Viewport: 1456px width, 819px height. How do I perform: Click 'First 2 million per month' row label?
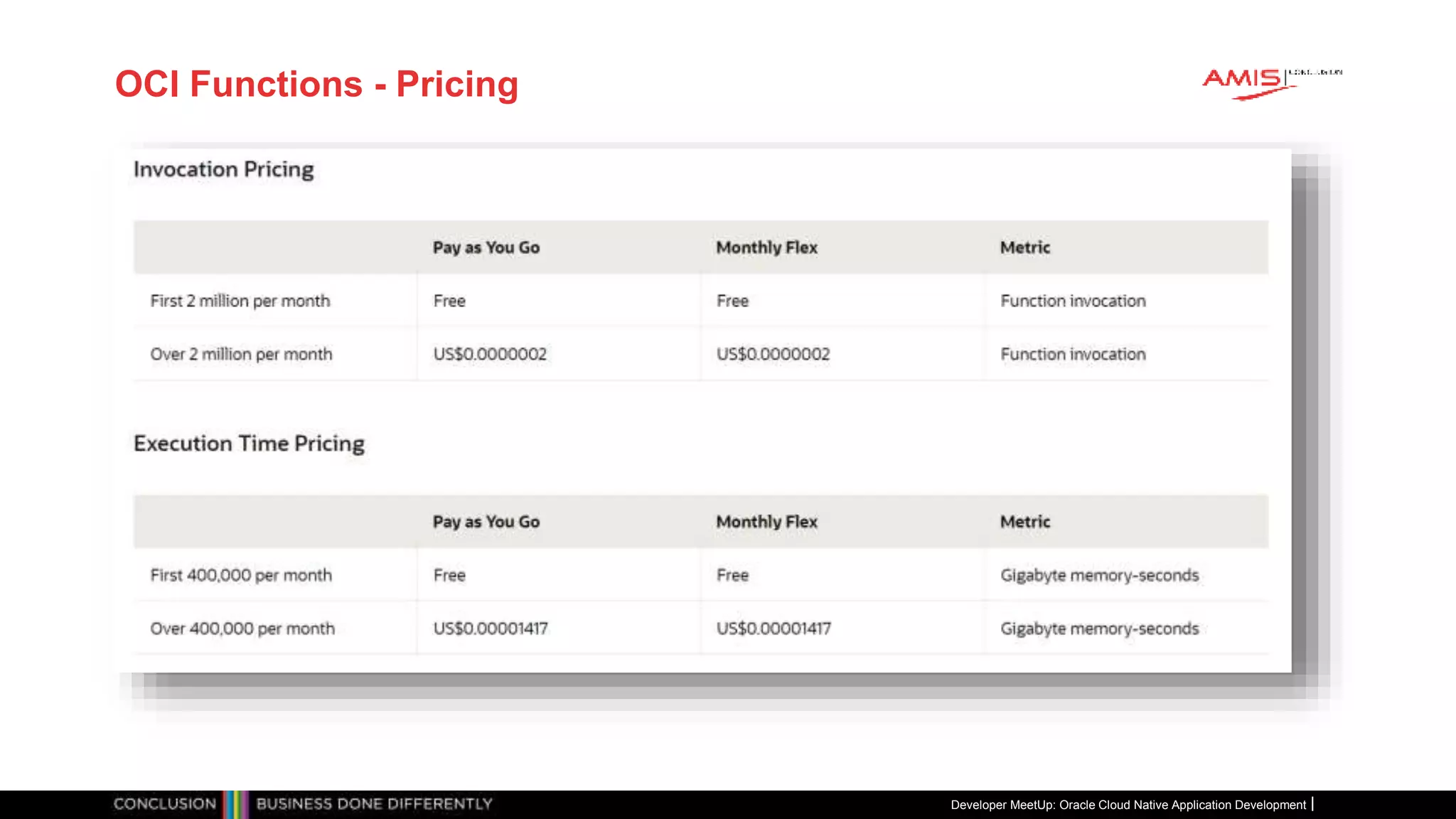[240, 301]
